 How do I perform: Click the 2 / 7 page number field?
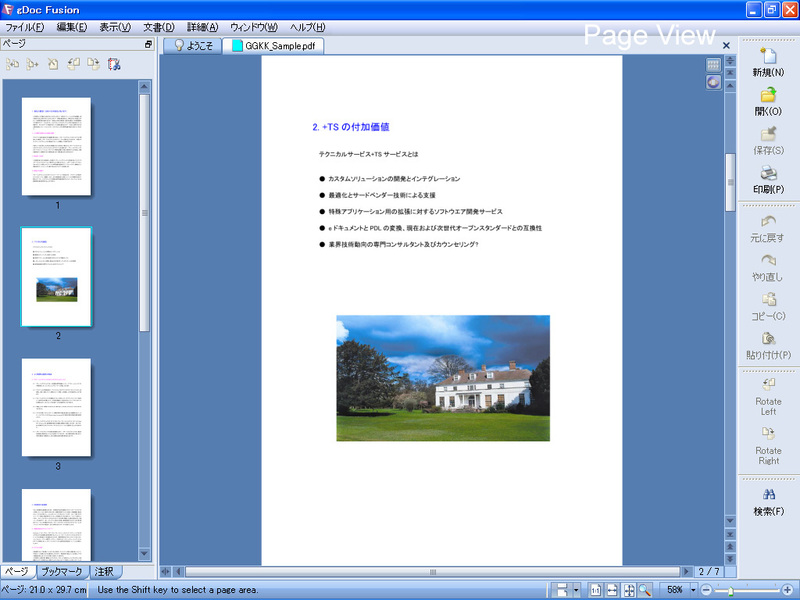click(709, 572)
